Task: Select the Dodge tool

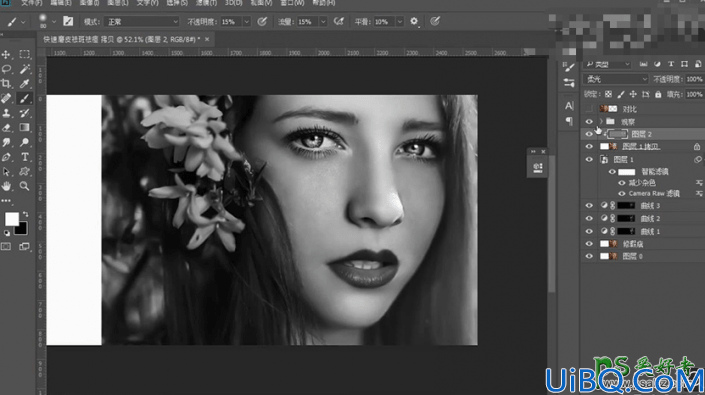Action: [25, 142]
